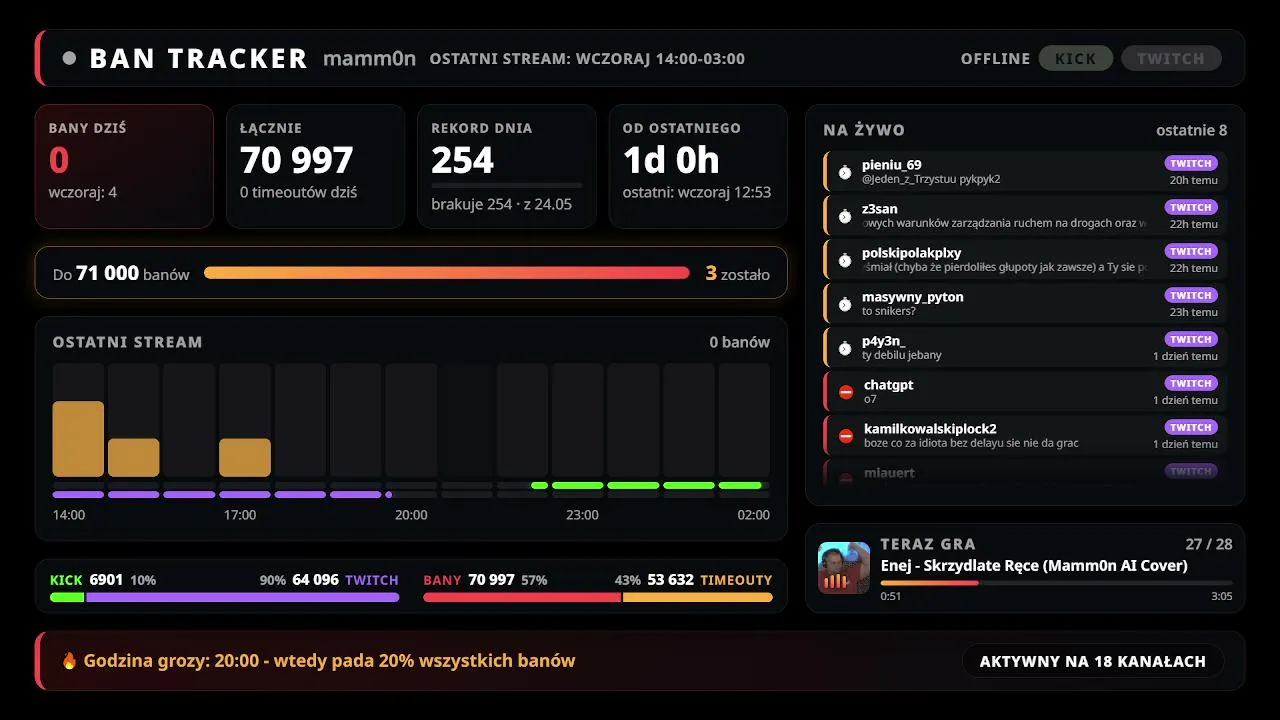Click the message 'to snikers?'
This screenshot has height=720, width=1280.
tap(889, 311)
